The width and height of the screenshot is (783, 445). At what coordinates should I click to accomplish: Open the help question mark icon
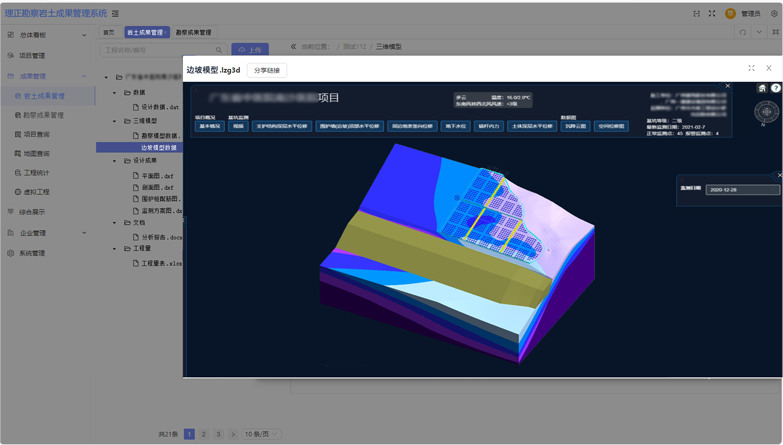(776, 88)
